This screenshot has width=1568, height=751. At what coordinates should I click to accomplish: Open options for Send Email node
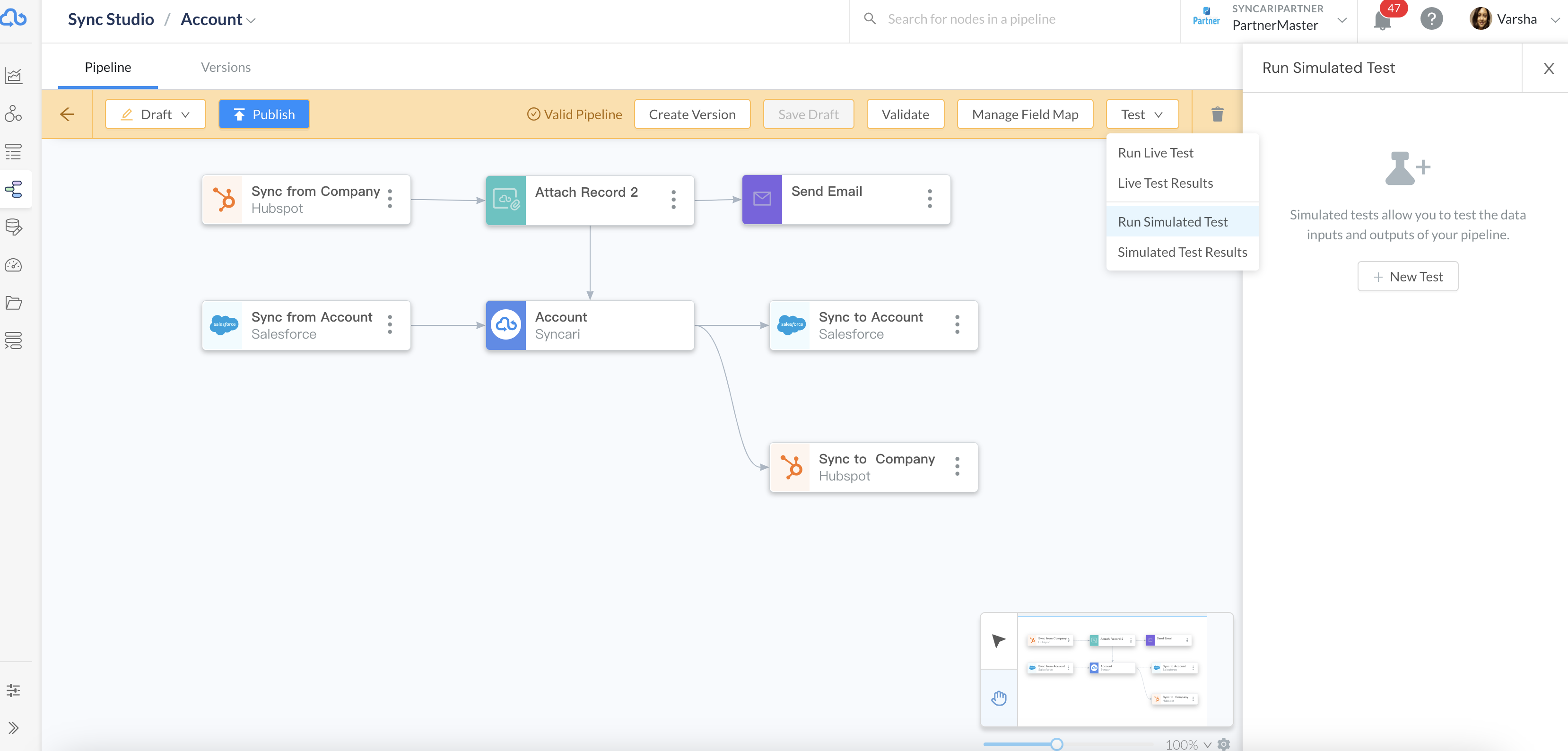(930, 199)
